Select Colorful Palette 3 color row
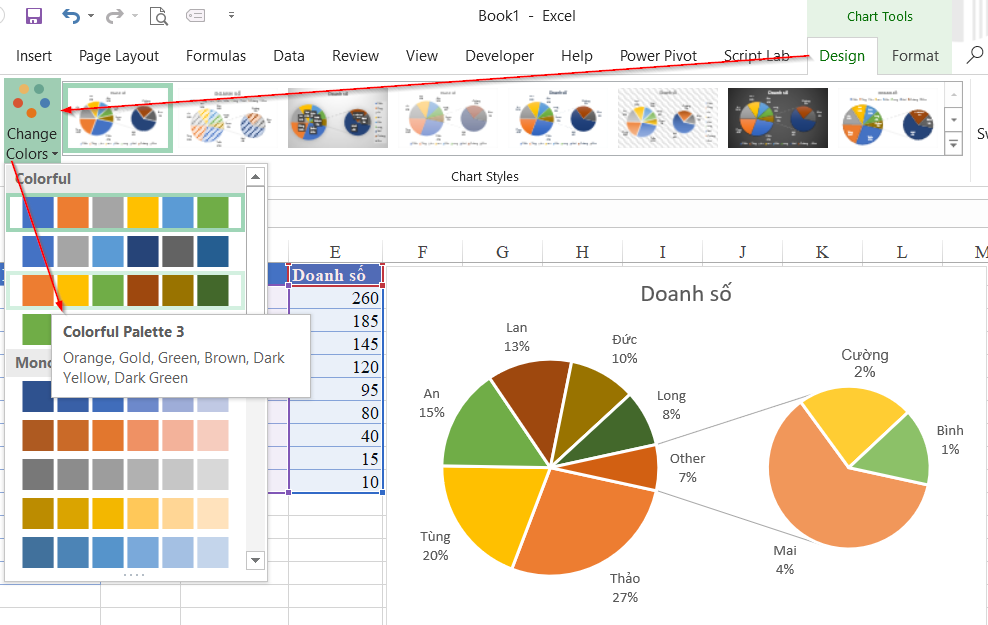The width and height of the screenshot is (988, 625). tap(126, 290)
